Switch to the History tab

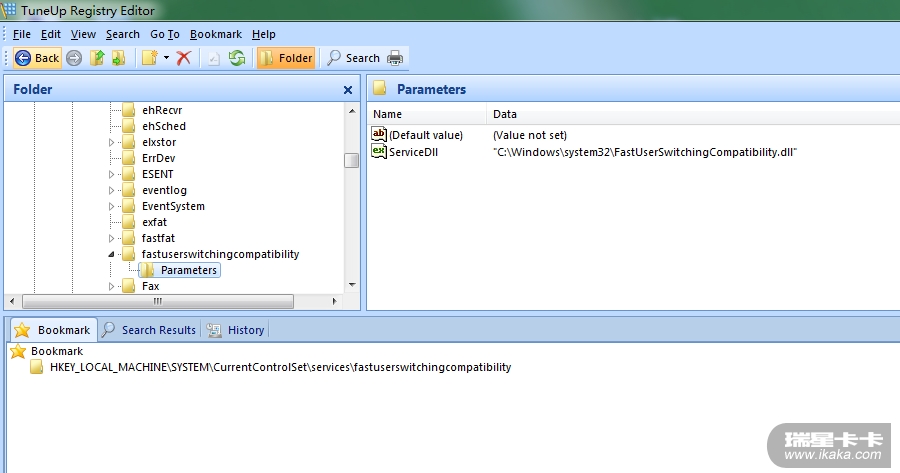pos(236,330)
